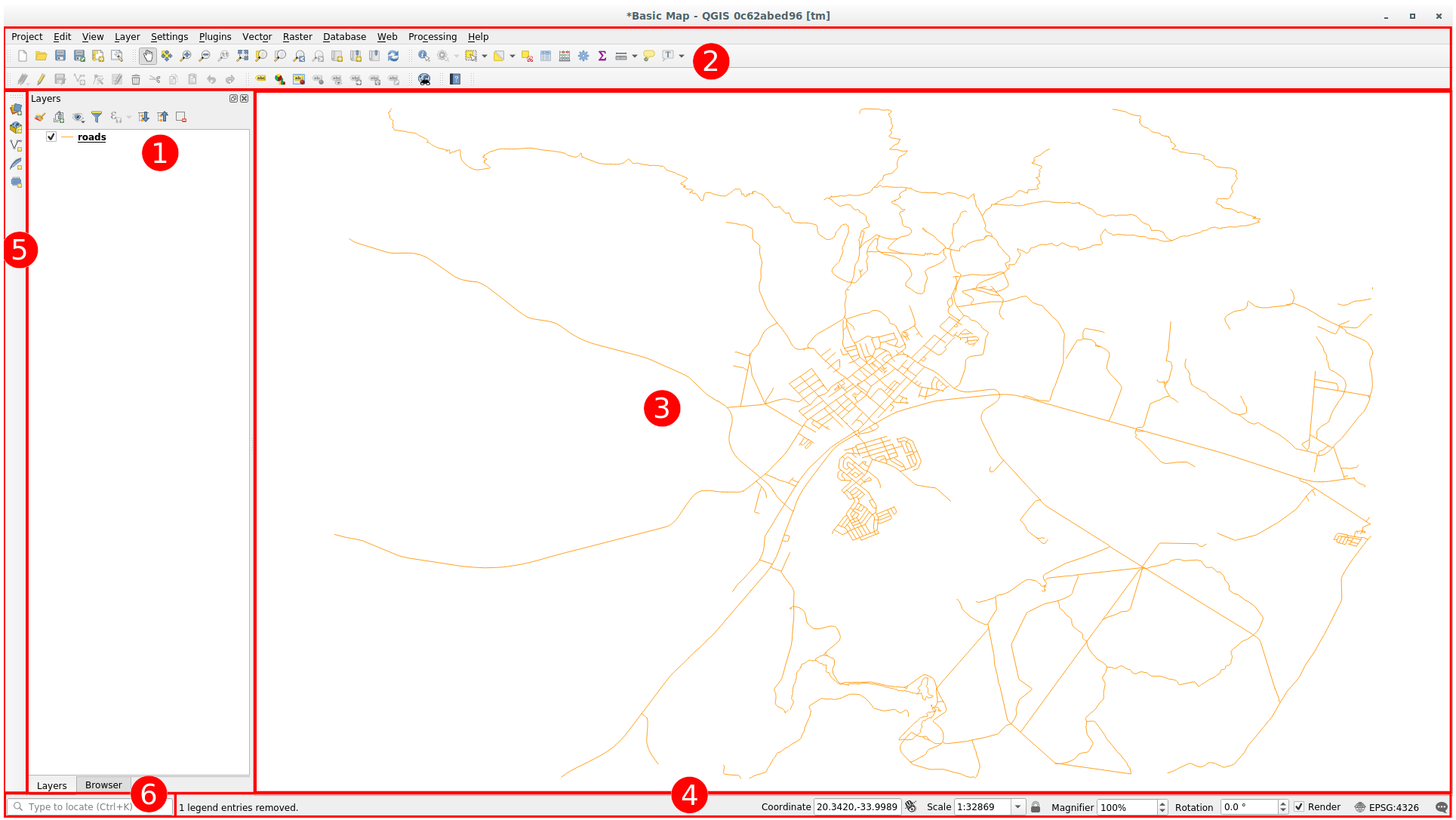Toggle the scale lock icon

point(1036,807)
